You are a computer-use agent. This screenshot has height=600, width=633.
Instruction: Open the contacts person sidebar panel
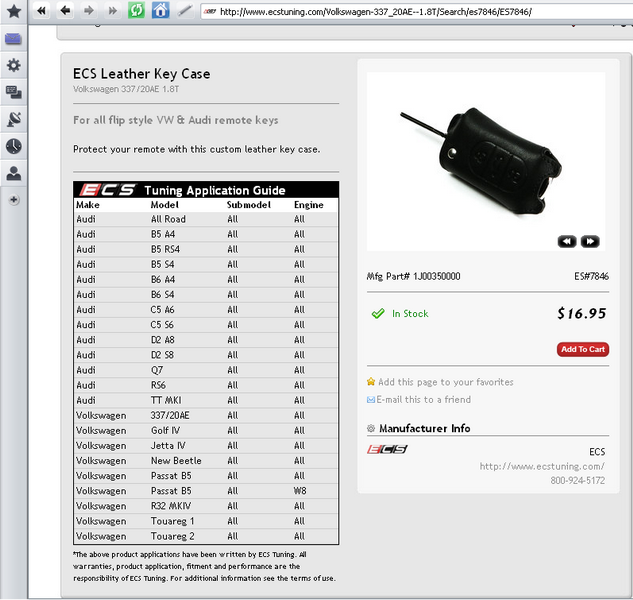point(14,173)
